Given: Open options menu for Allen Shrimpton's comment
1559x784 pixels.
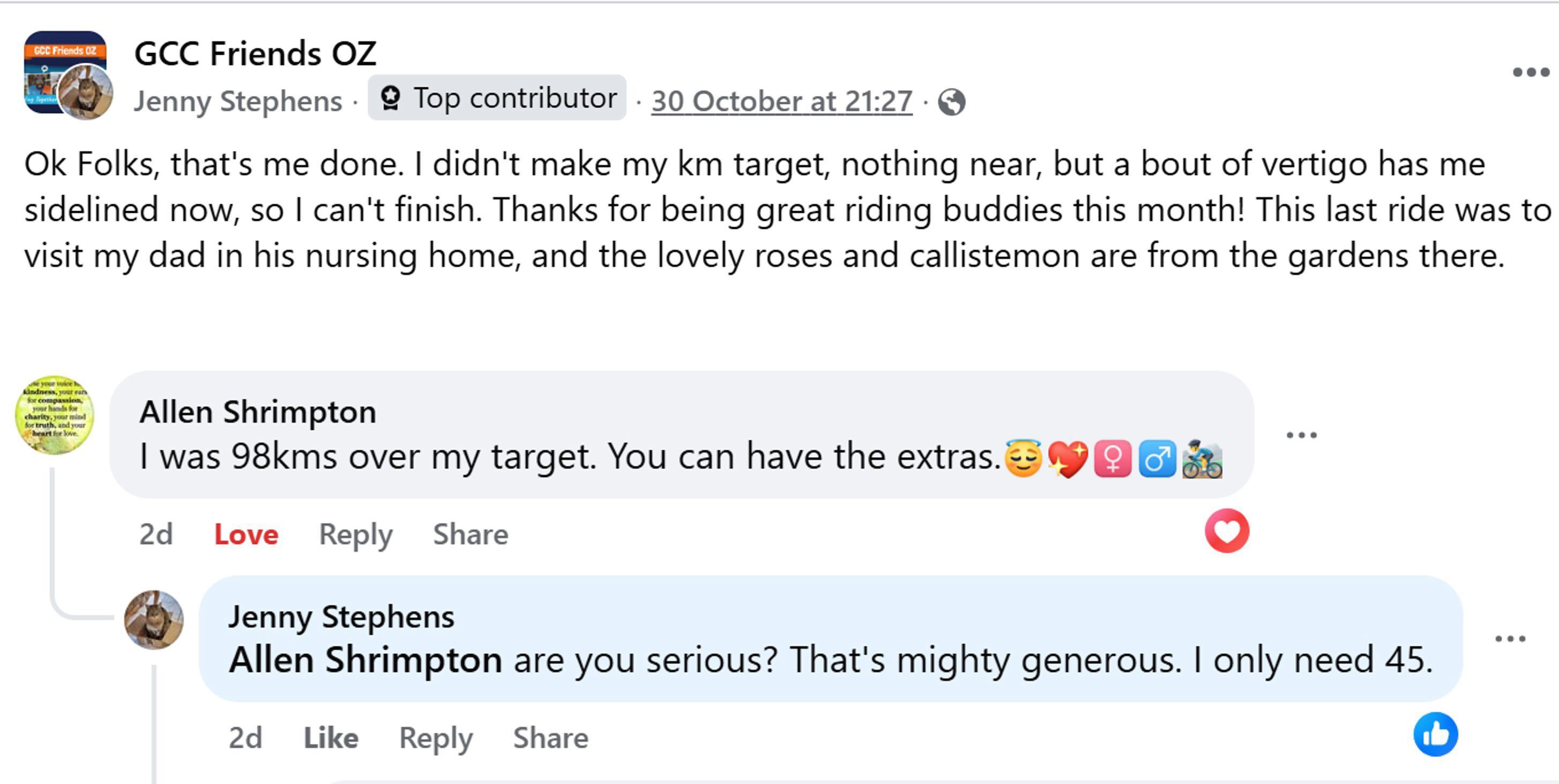Looking at the screenshot, I should pos(1301,435).
